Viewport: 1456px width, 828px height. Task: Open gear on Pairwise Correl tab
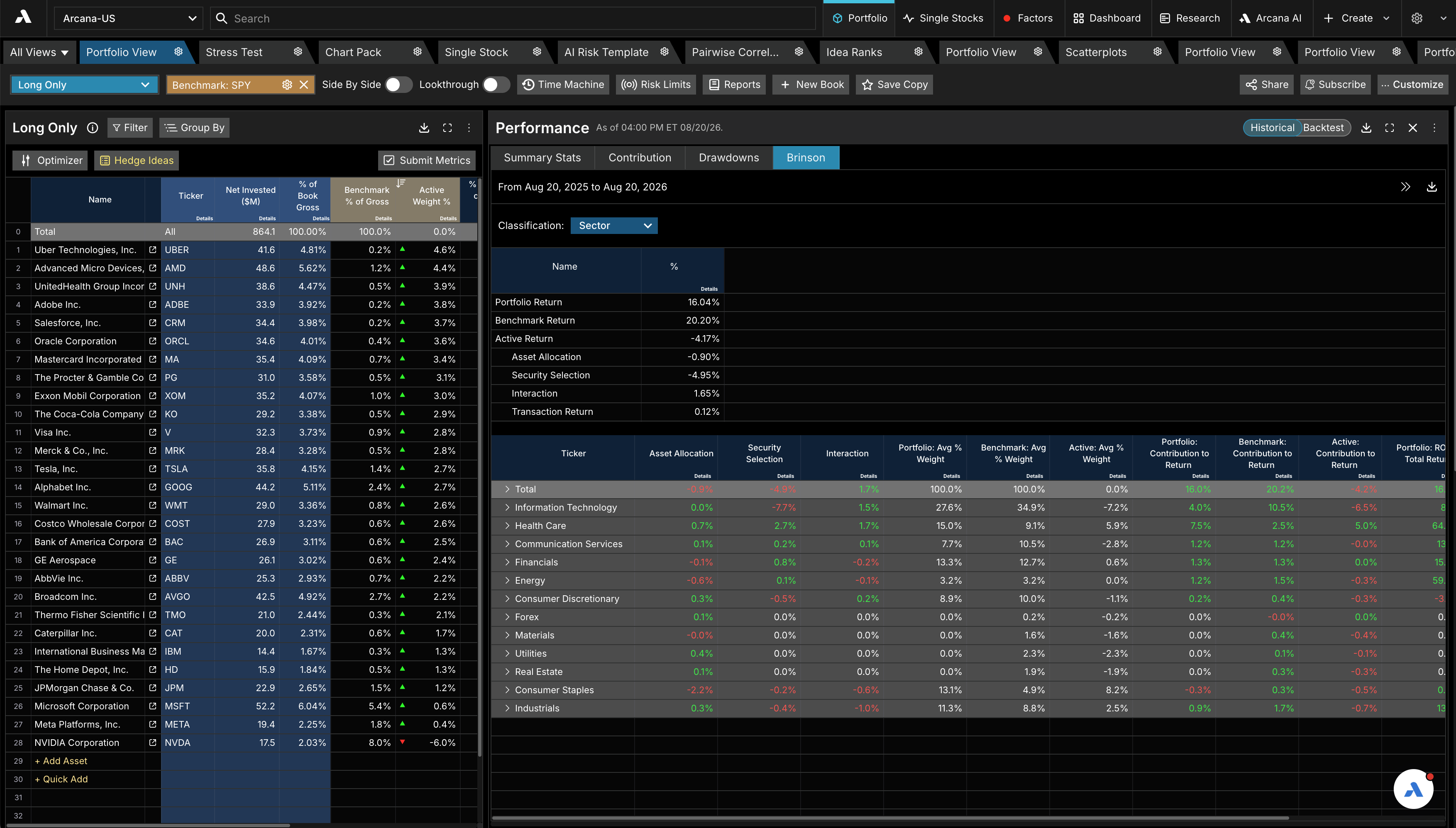pos(798,52)
